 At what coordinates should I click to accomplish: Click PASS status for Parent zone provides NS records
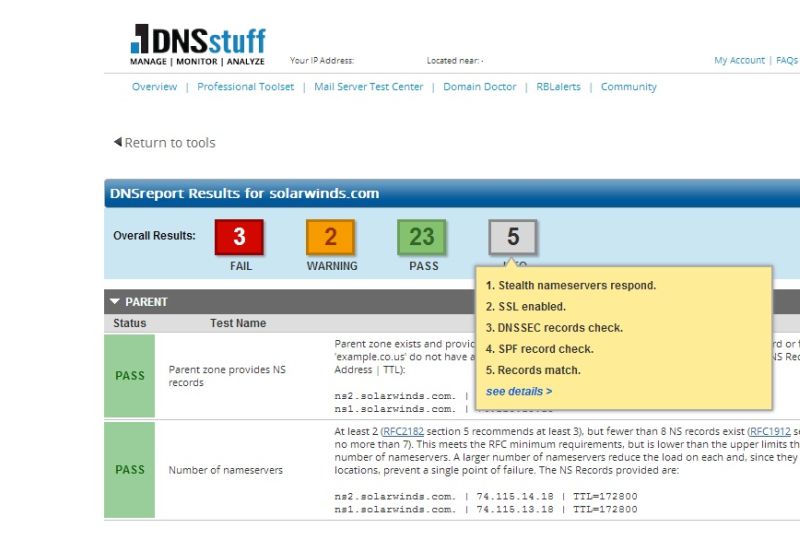[x=130, y=376]
